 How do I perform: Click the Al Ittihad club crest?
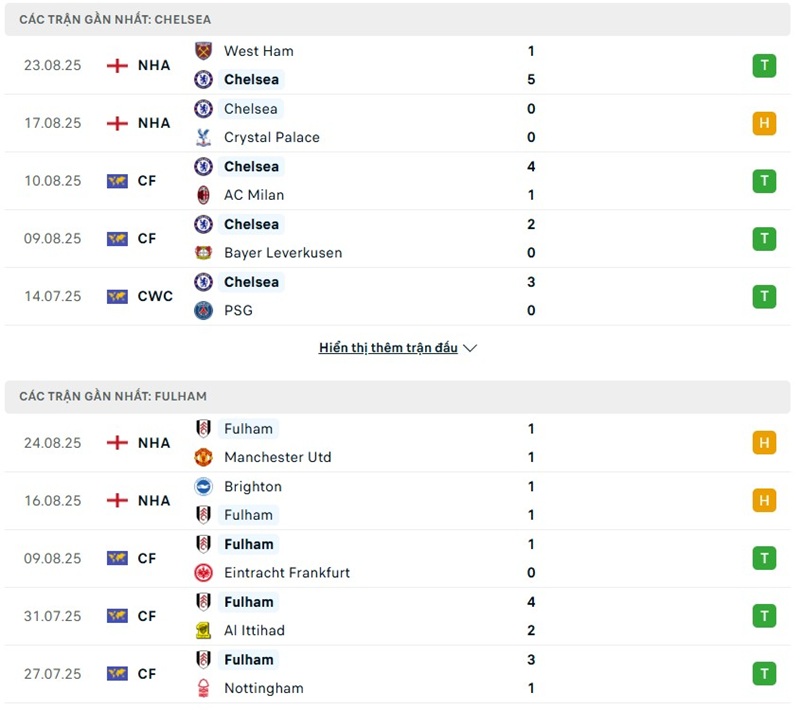[x=204, y=630]
